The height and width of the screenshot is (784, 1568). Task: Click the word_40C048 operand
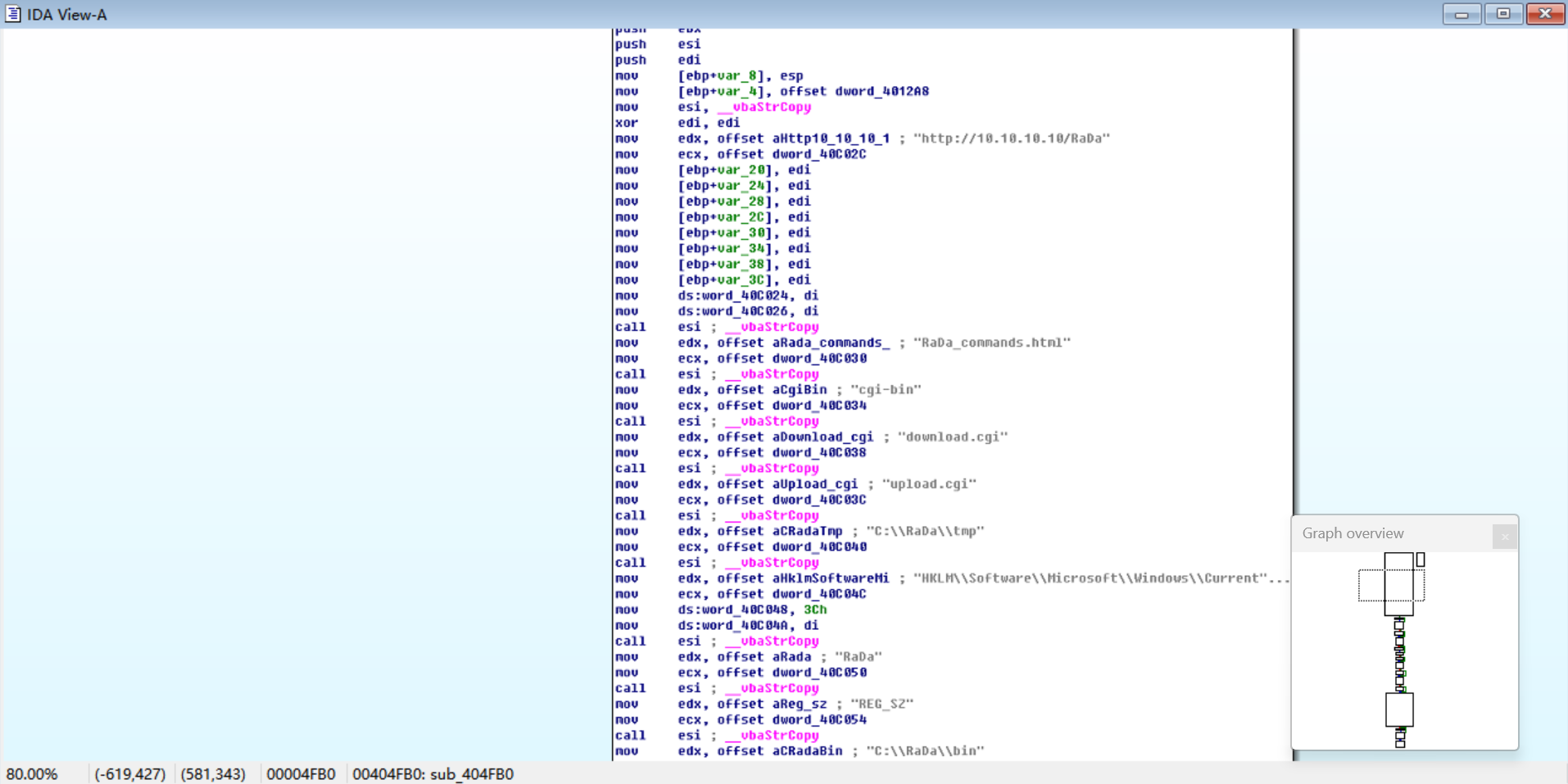(x=745, y=610)
